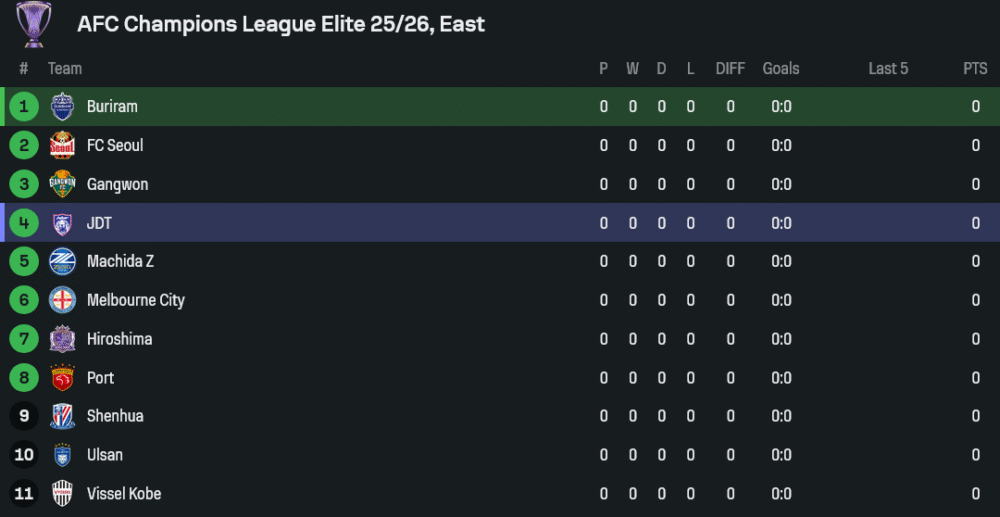Click the Goals column header

pos(781,69)
